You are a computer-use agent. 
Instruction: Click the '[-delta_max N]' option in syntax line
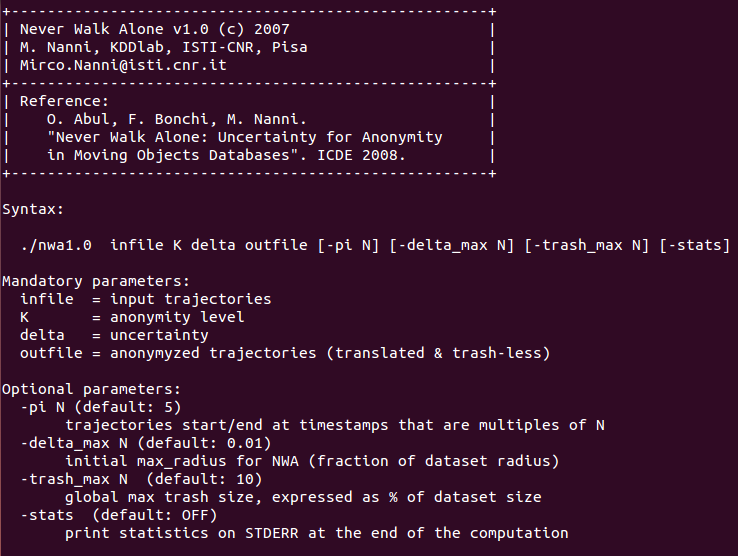[x=452, y=245]
